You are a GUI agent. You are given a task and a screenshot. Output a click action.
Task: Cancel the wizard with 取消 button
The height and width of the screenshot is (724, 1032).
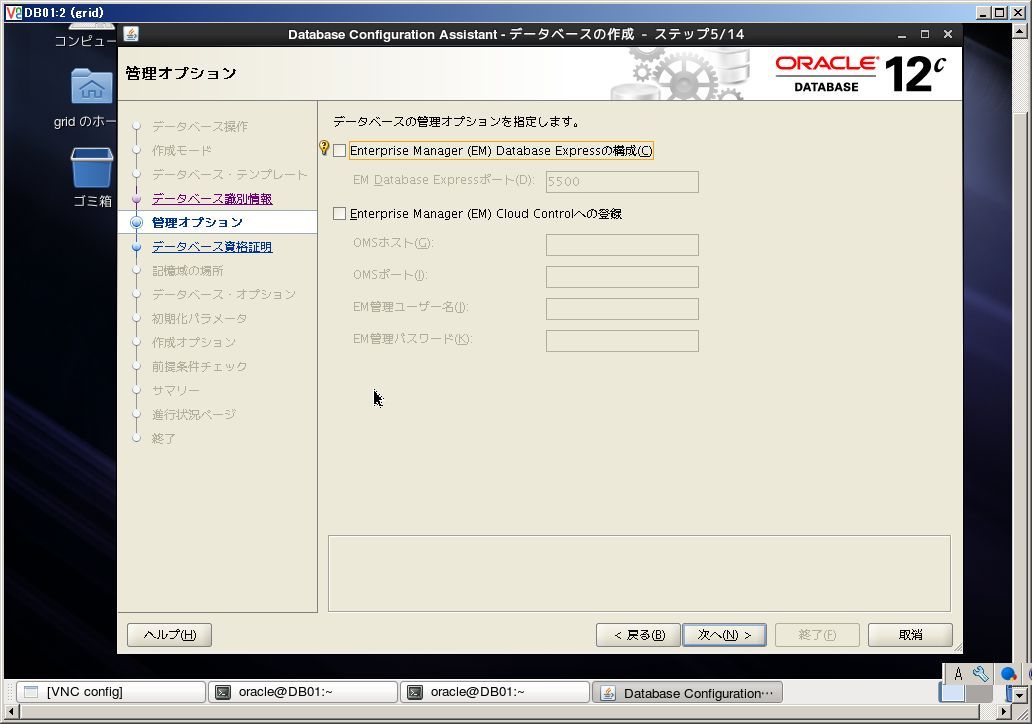point(910,635)
